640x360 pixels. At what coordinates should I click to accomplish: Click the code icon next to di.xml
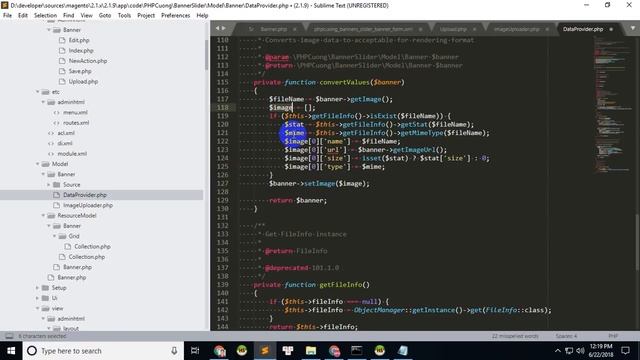51,143
